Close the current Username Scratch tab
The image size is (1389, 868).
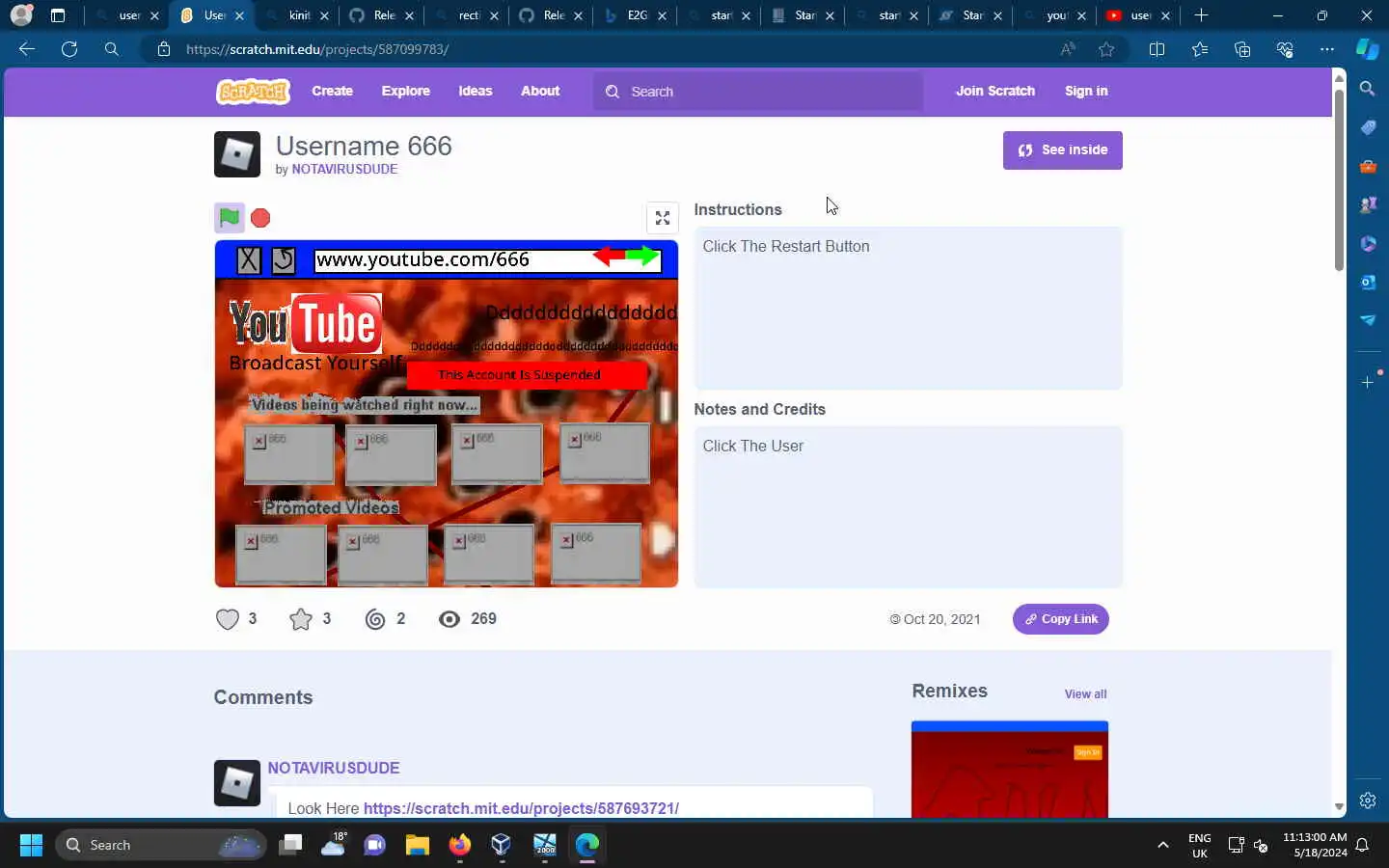[x=239, y=15]
